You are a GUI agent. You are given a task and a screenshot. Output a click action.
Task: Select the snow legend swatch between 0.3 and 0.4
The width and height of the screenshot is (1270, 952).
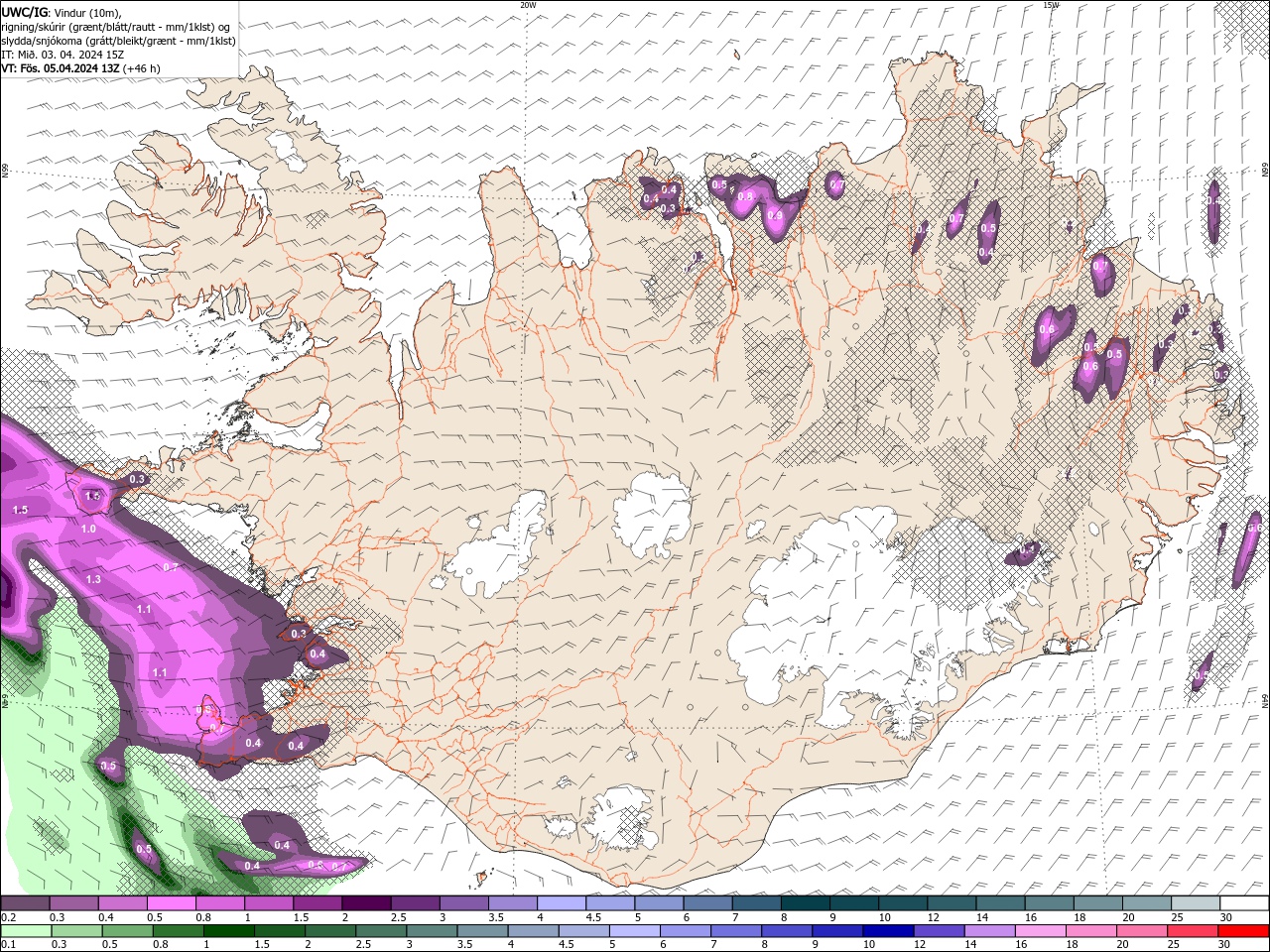click(x=73, y=903)
